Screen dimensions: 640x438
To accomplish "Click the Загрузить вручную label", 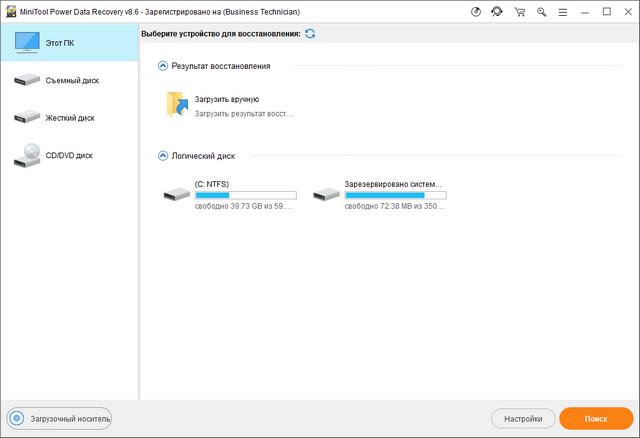I will point(227,99).
